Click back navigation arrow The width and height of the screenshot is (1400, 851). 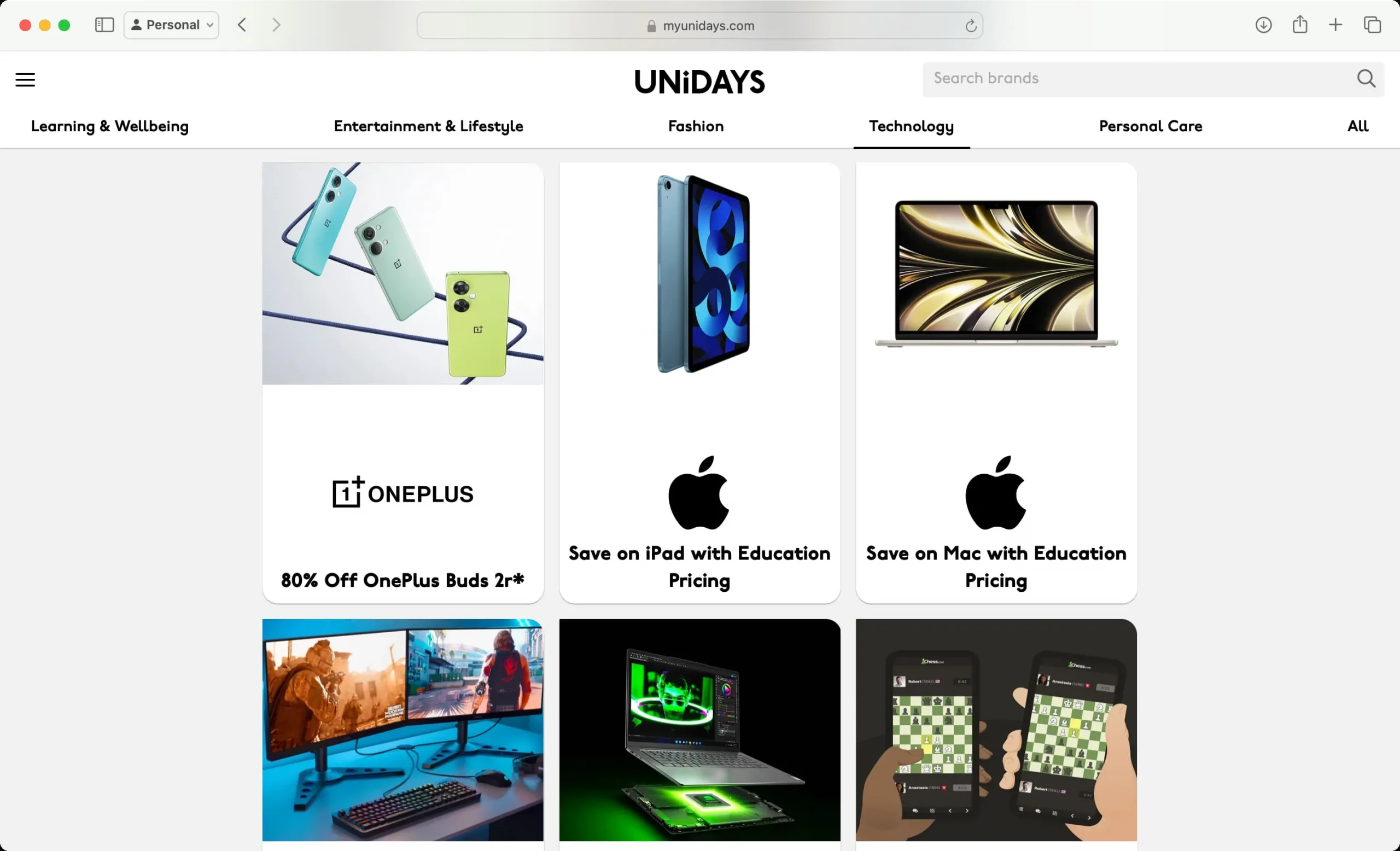(x=242, y=25)
